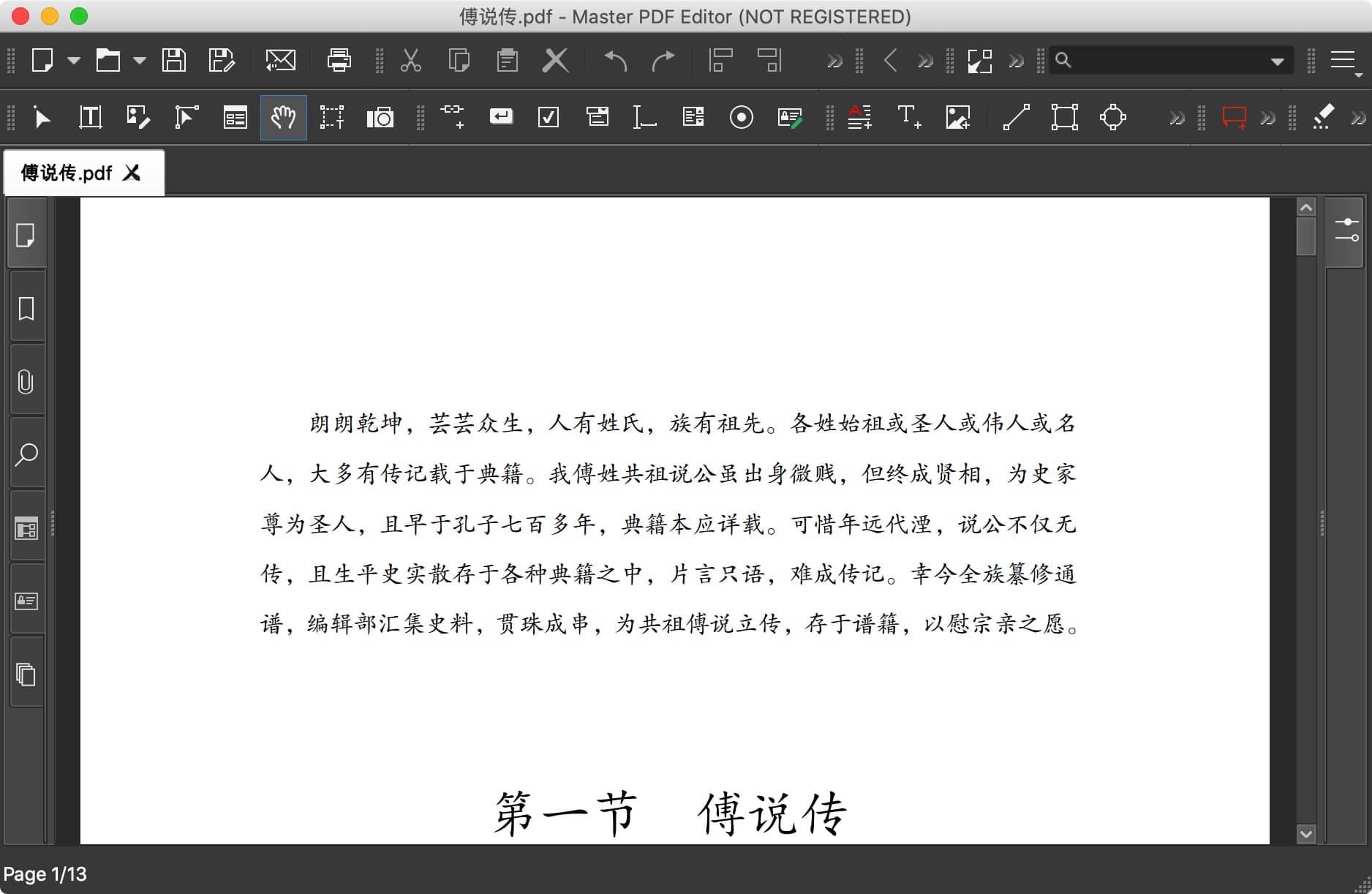Click the Add Text T+ tool
Image resolution: width=1372 pixels, height=894 pixels.
point(909,117)
